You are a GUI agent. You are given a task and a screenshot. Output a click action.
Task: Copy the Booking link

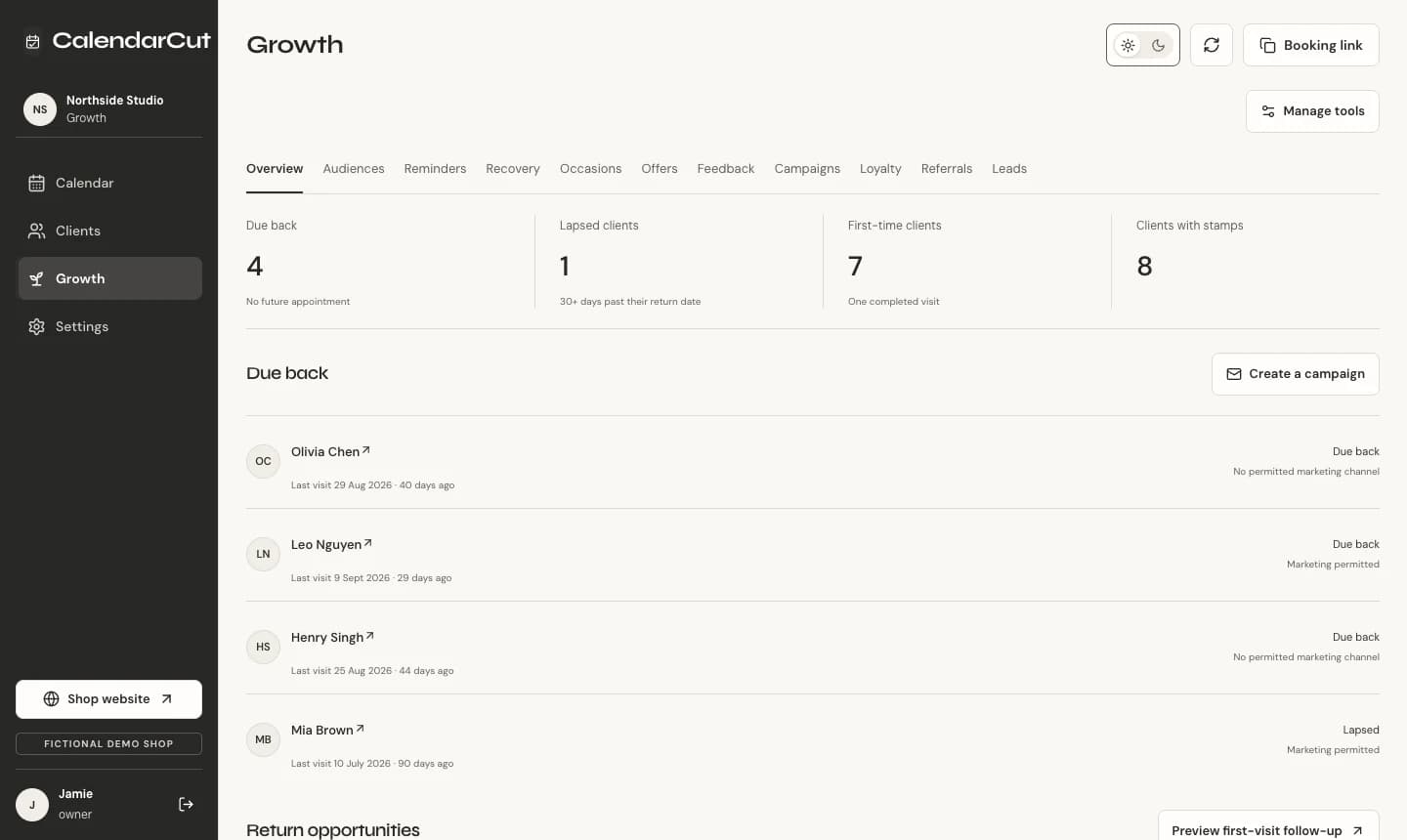(x=1311, y=45)
